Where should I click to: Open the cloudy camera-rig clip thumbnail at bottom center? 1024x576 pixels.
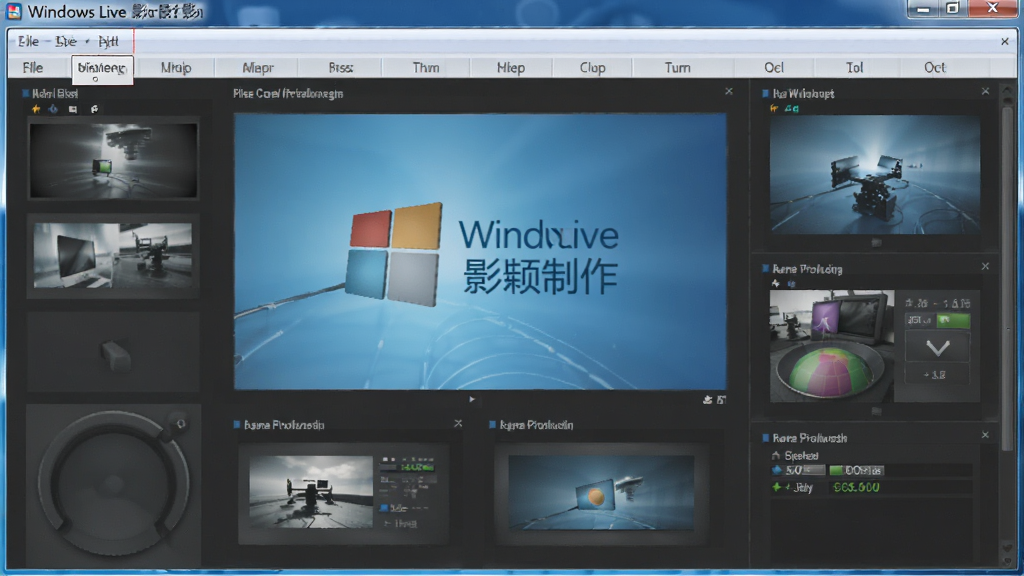[311, 492]
